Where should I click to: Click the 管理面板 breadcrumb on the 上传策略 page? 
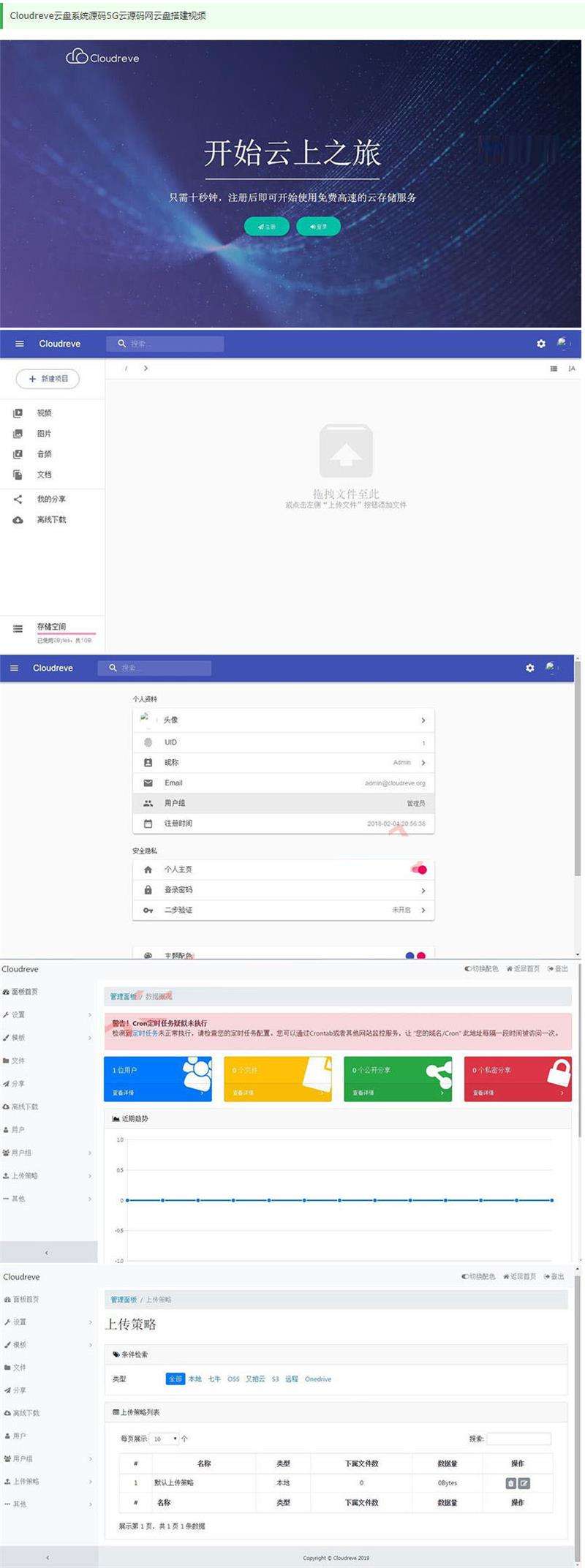[124, 1300]
